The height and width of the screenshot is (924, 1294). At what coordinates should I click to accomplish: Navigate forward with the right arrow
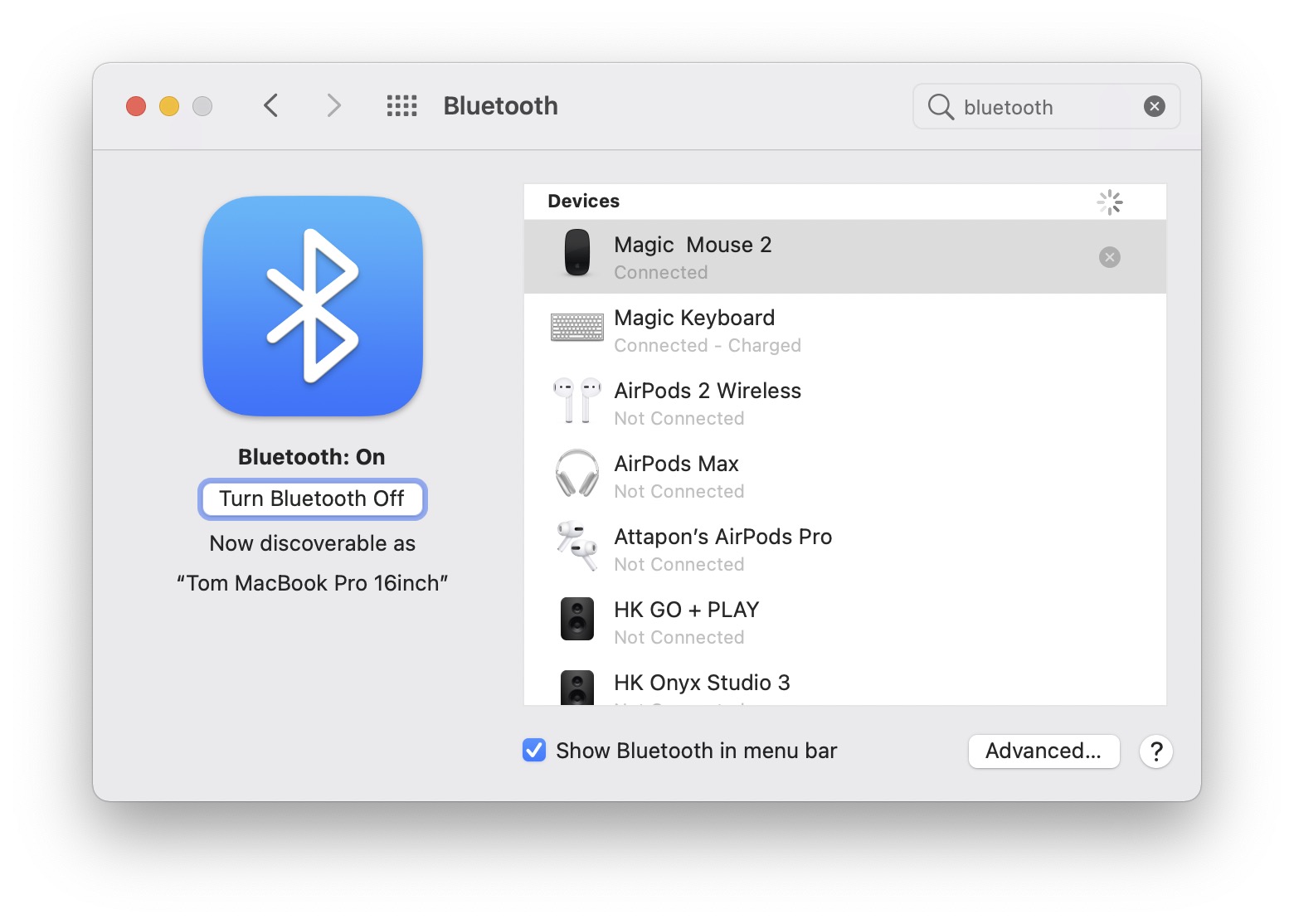coord(333,105)
